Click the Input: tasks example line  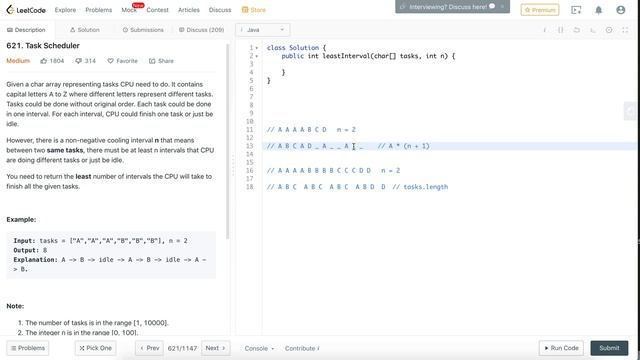(x=100, y=241)
